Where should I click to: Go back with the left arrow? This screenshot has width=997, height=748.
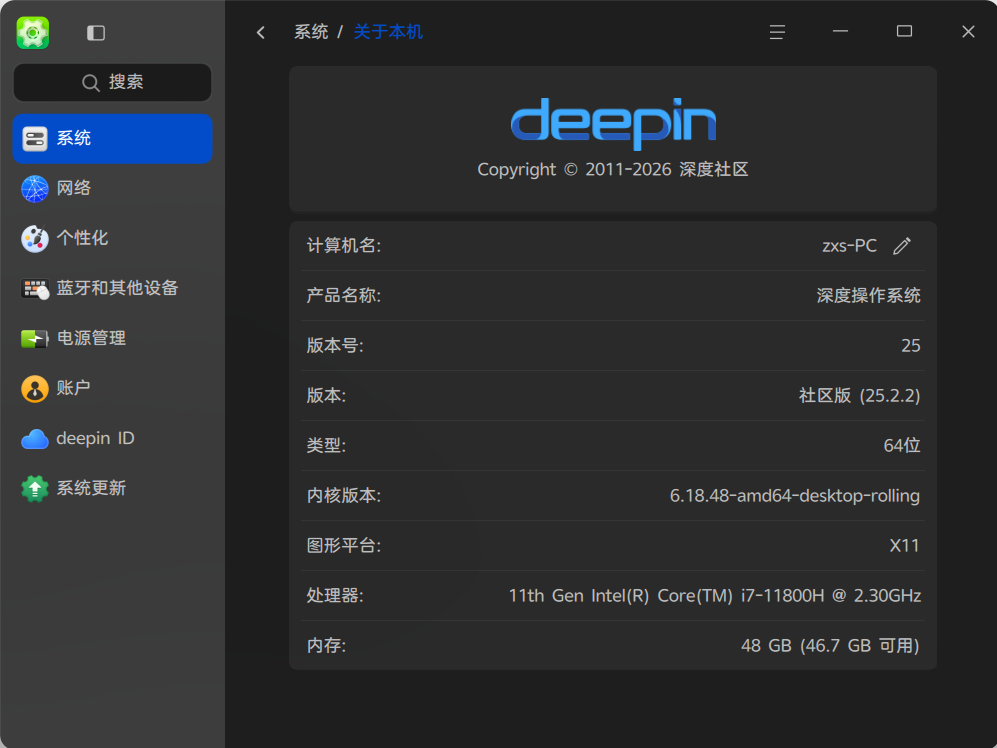tap(261, 32)
